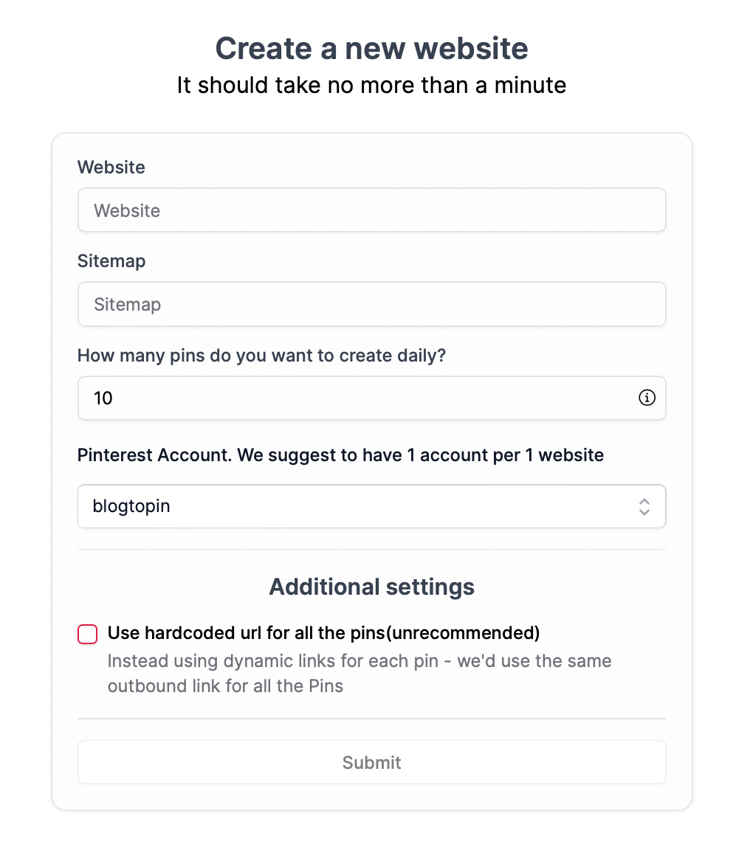Image resolution: width=750 pixels, height=853 pixels.
Task: Click the 'outbound link for all the Pins' text
Action: (x=225, y=686)
